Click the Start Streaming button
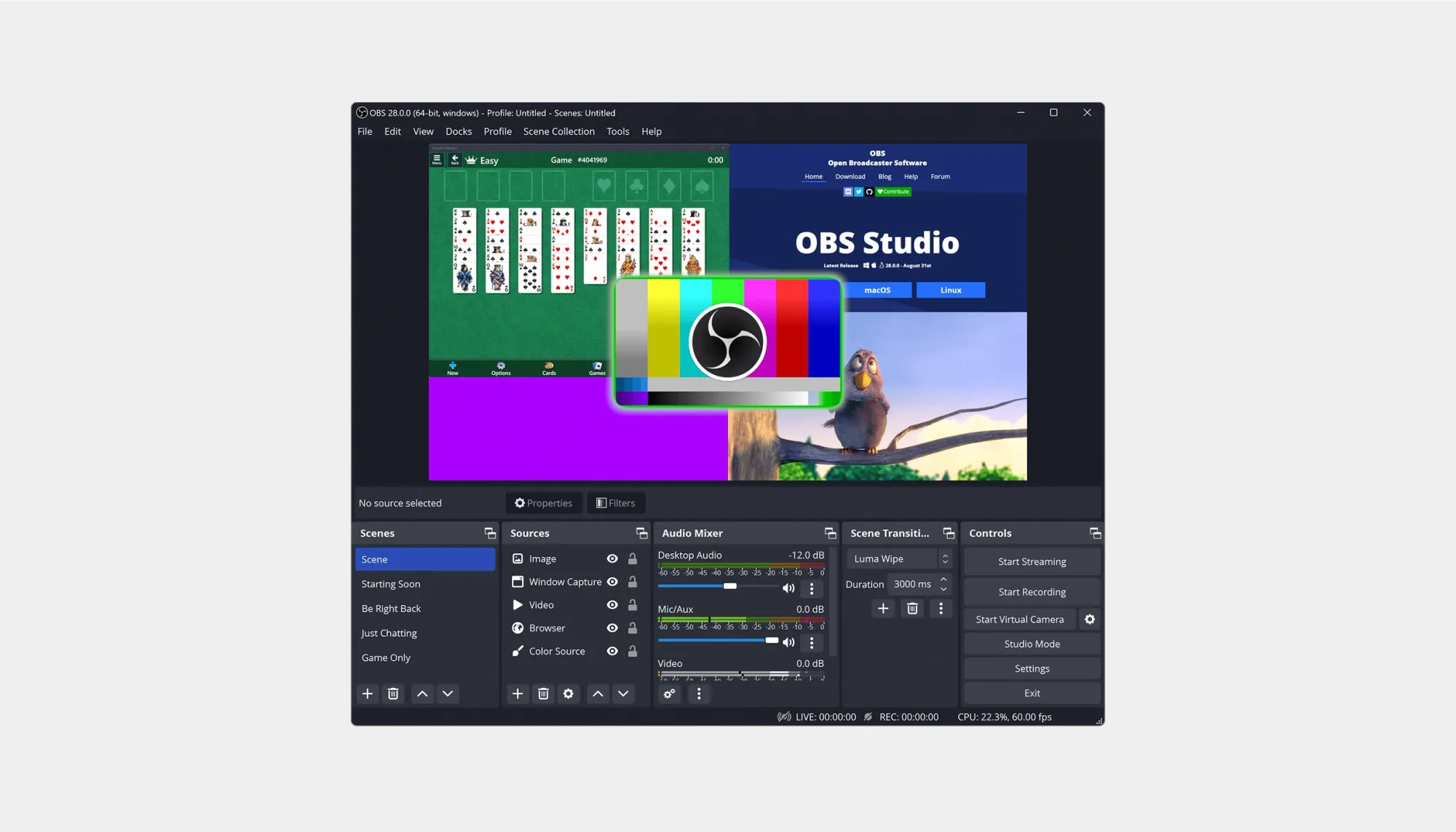1456x832 pixels. pyautogui.click(x=1032, y=561)
